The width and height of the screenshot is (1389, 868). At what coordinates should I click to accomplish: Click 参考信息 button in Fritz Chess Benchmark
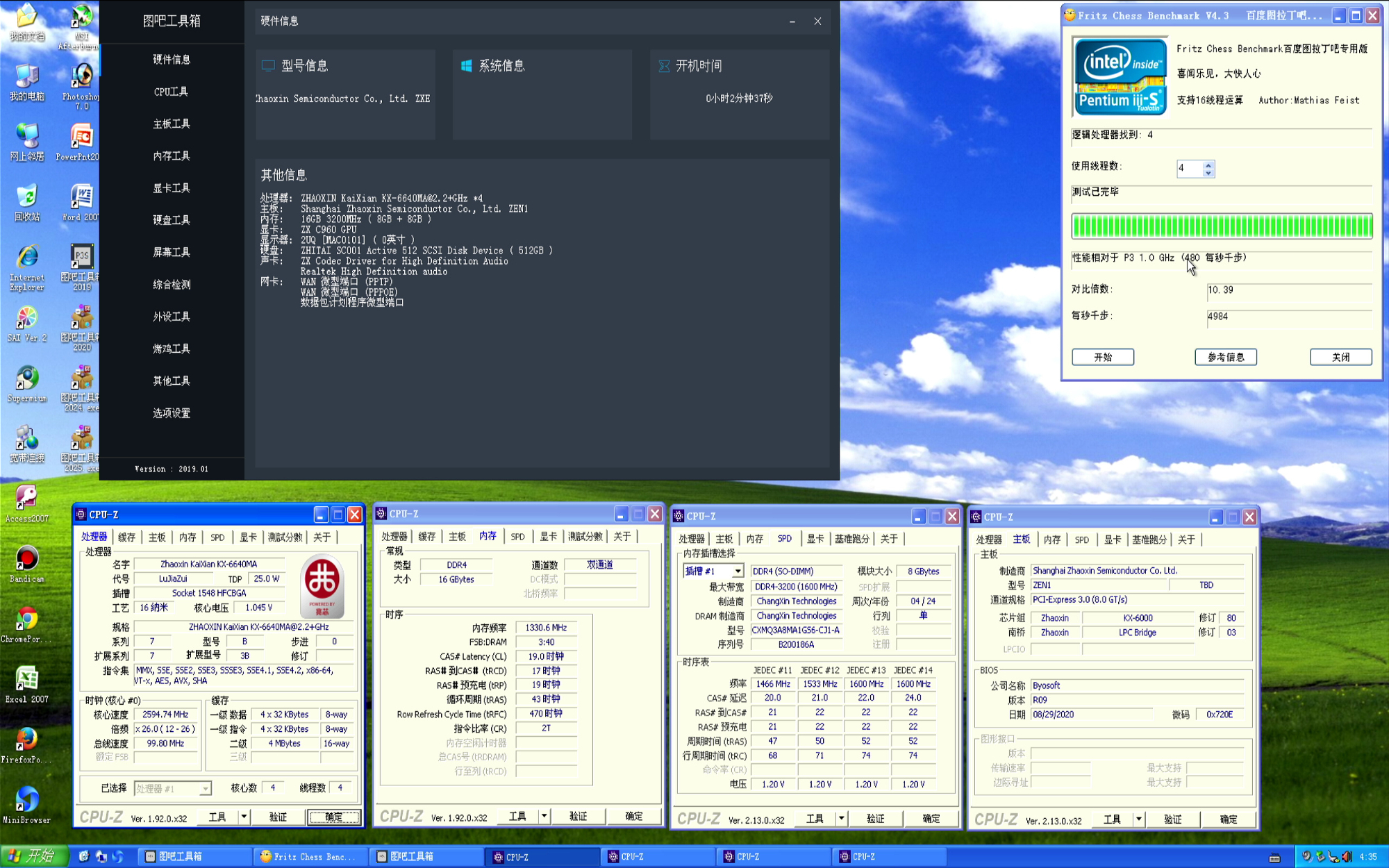(1226, 357)
